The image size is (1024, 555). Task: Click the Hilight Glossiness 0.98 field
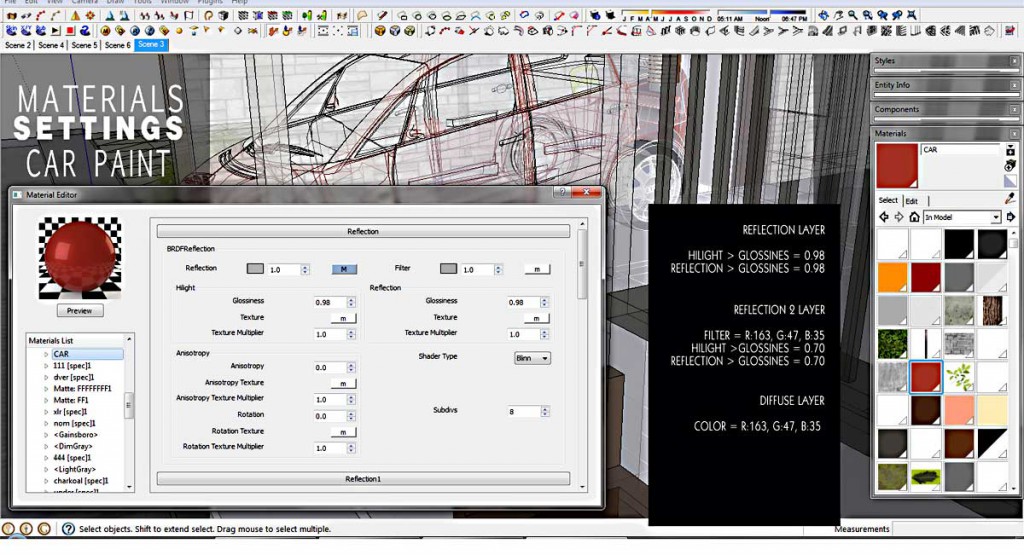click(x=329, y=302)
